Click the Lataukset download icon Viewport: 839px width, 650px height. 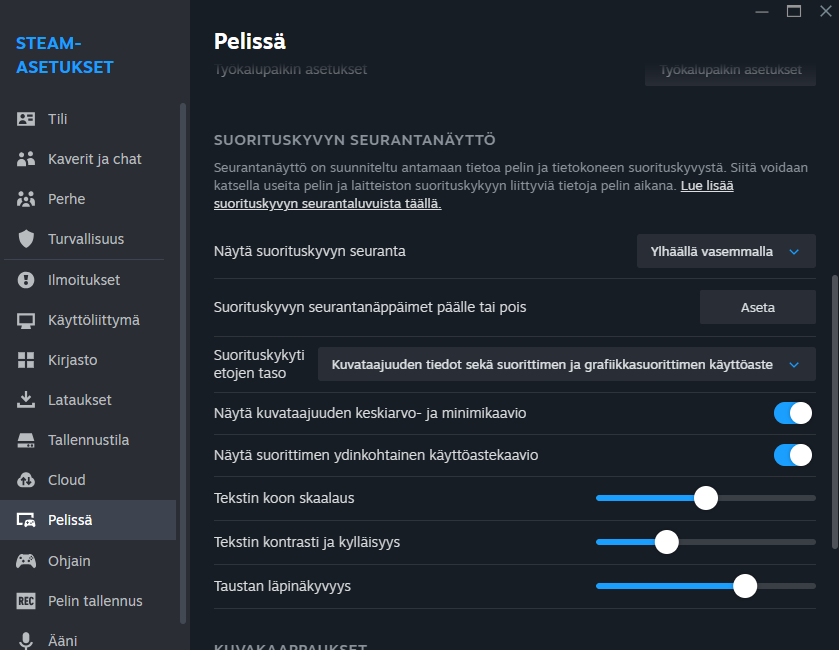27,400
